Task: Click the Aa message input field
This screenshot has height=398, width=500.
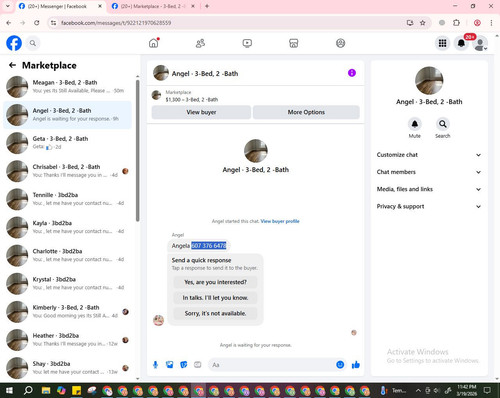Action: (x=272, y=365)
